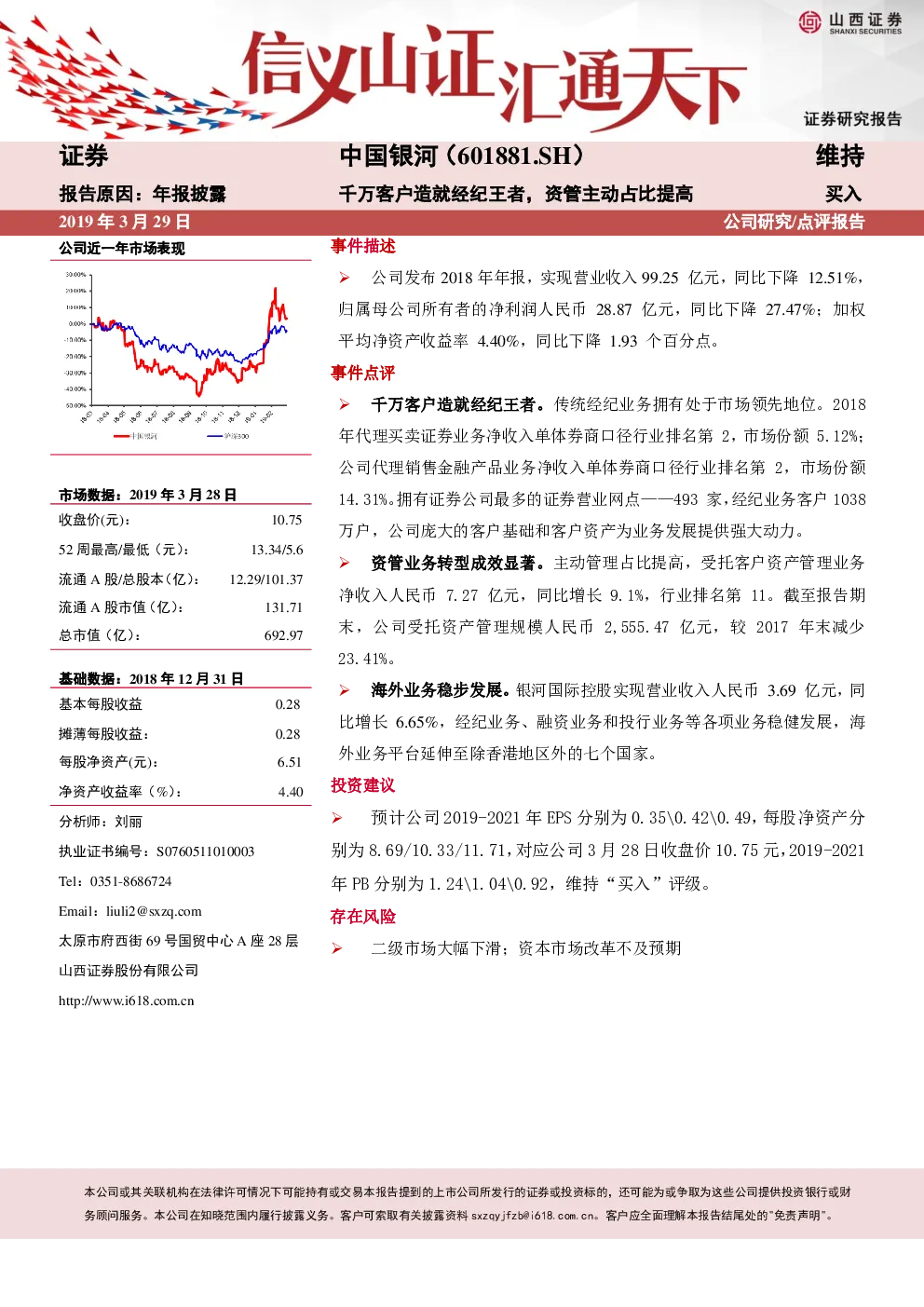924x1307 pixels.
Task: Click the red 中国银河 chart legend entry
Action: tap(135, 436)
